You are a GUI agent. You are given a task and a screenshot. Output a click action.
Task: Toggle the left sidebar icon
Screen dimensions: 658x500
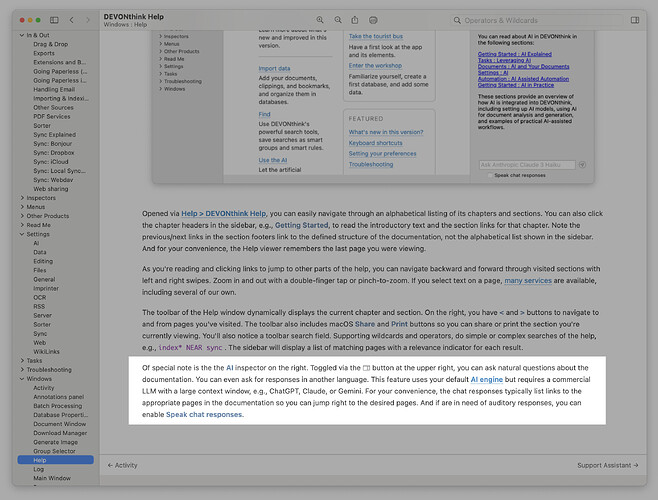pos(53,20)
